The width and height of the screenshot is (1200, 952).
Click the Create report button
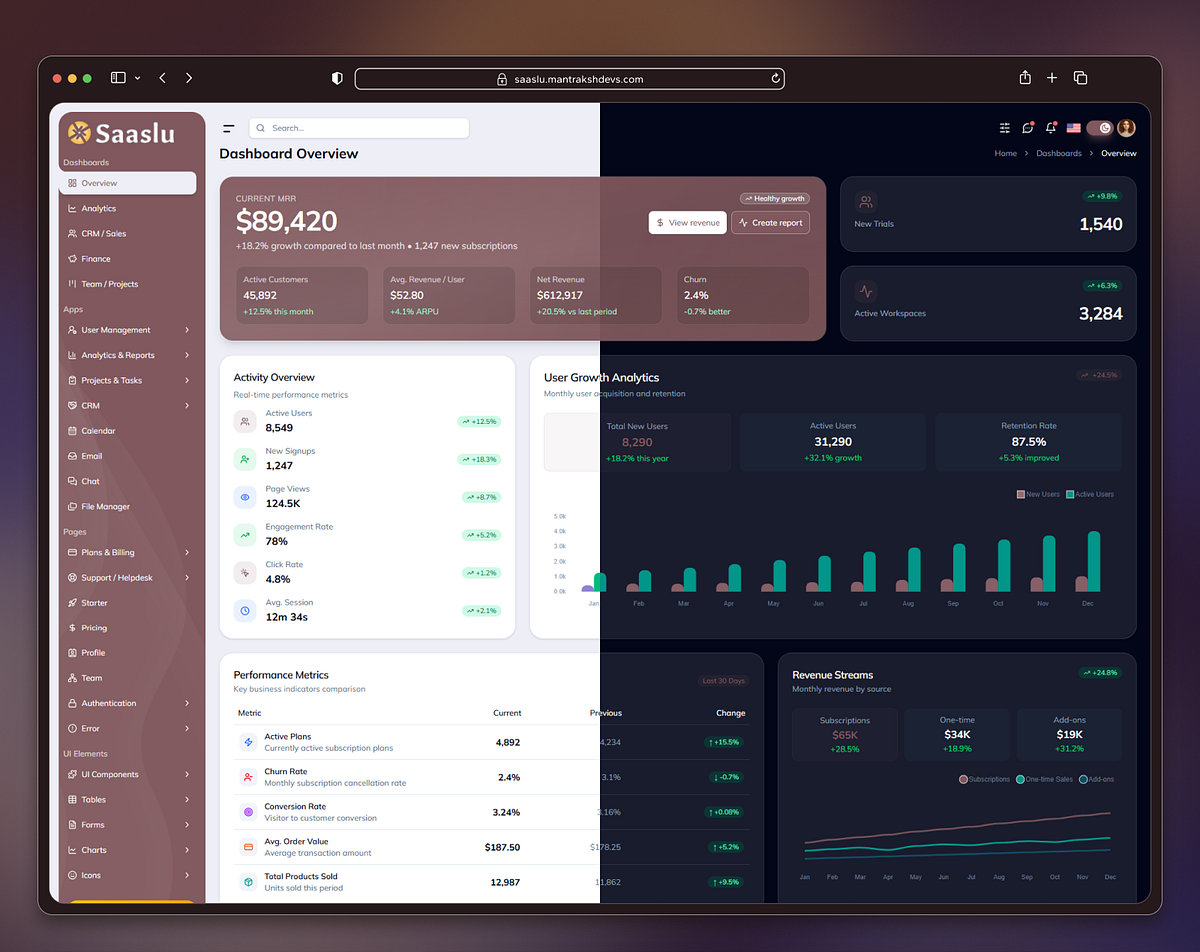(770, 222)
